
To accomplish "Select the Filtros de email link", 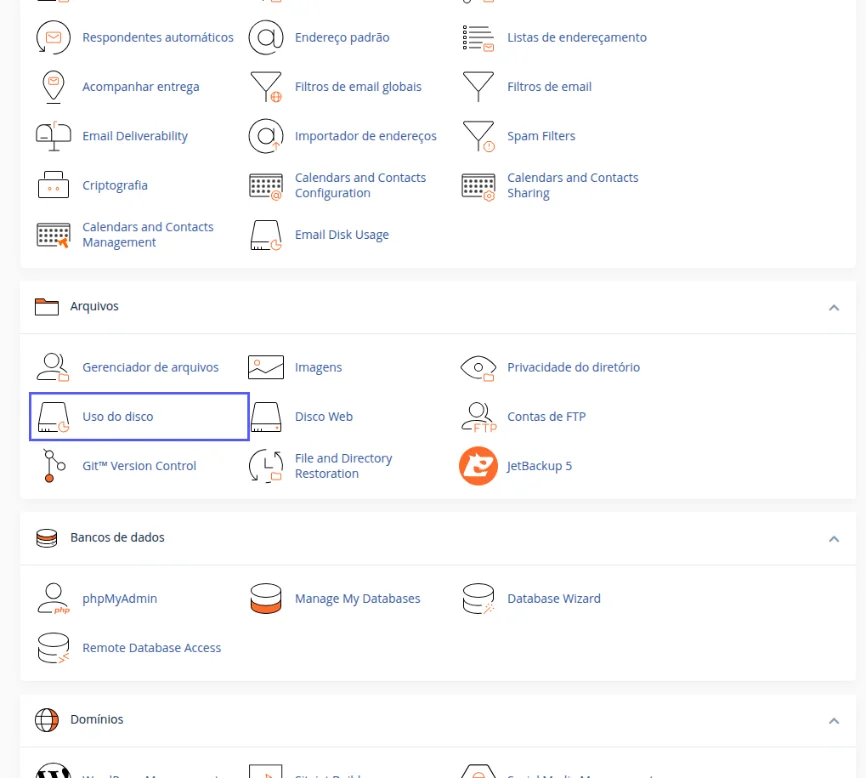I will click(x=549, y=87).
